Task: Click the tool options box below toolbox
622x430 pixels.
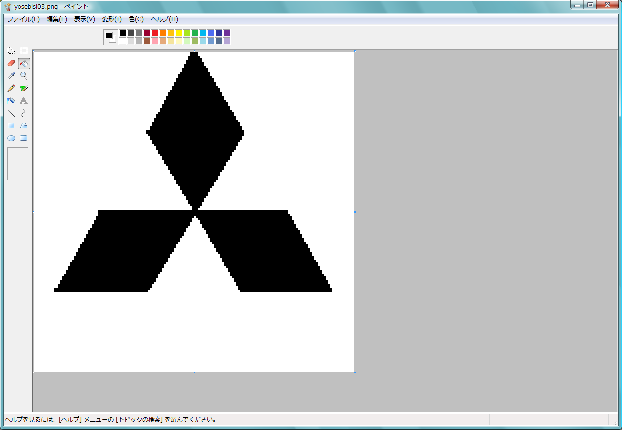Action: pyautogui.click(x=18, y=163)
